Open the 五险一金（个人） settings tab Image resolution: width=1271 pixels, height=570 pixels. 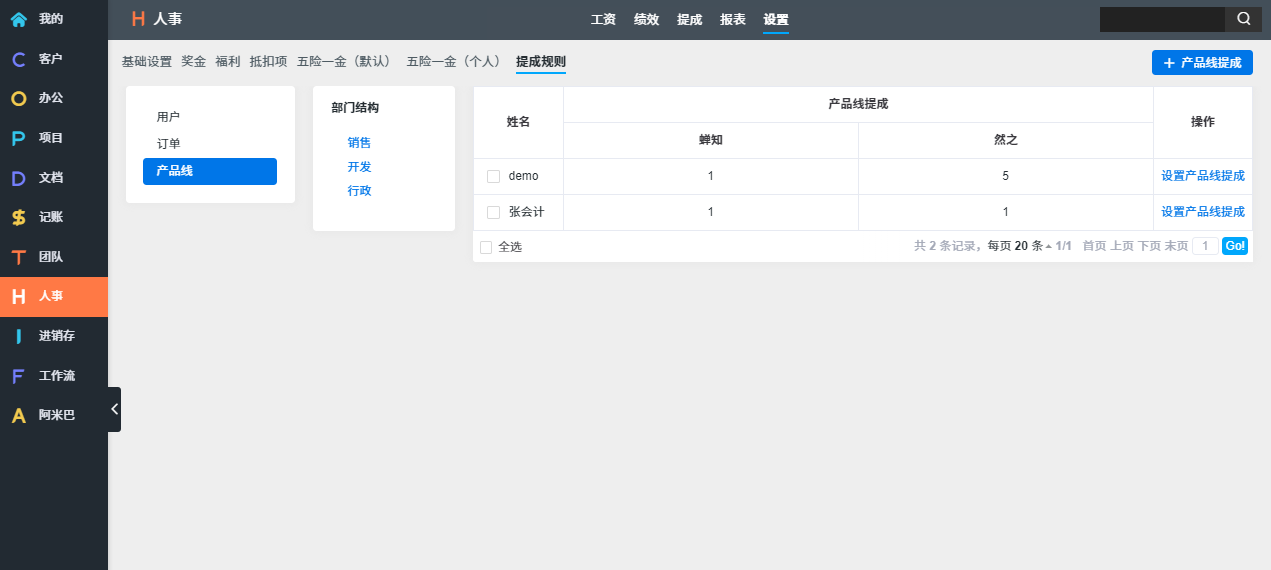click(455, 62)
